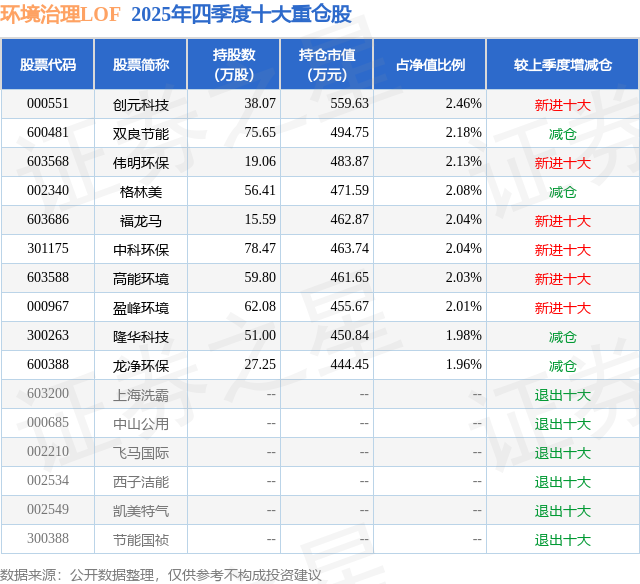Click holding value 559.63

[x=349, y=104]
